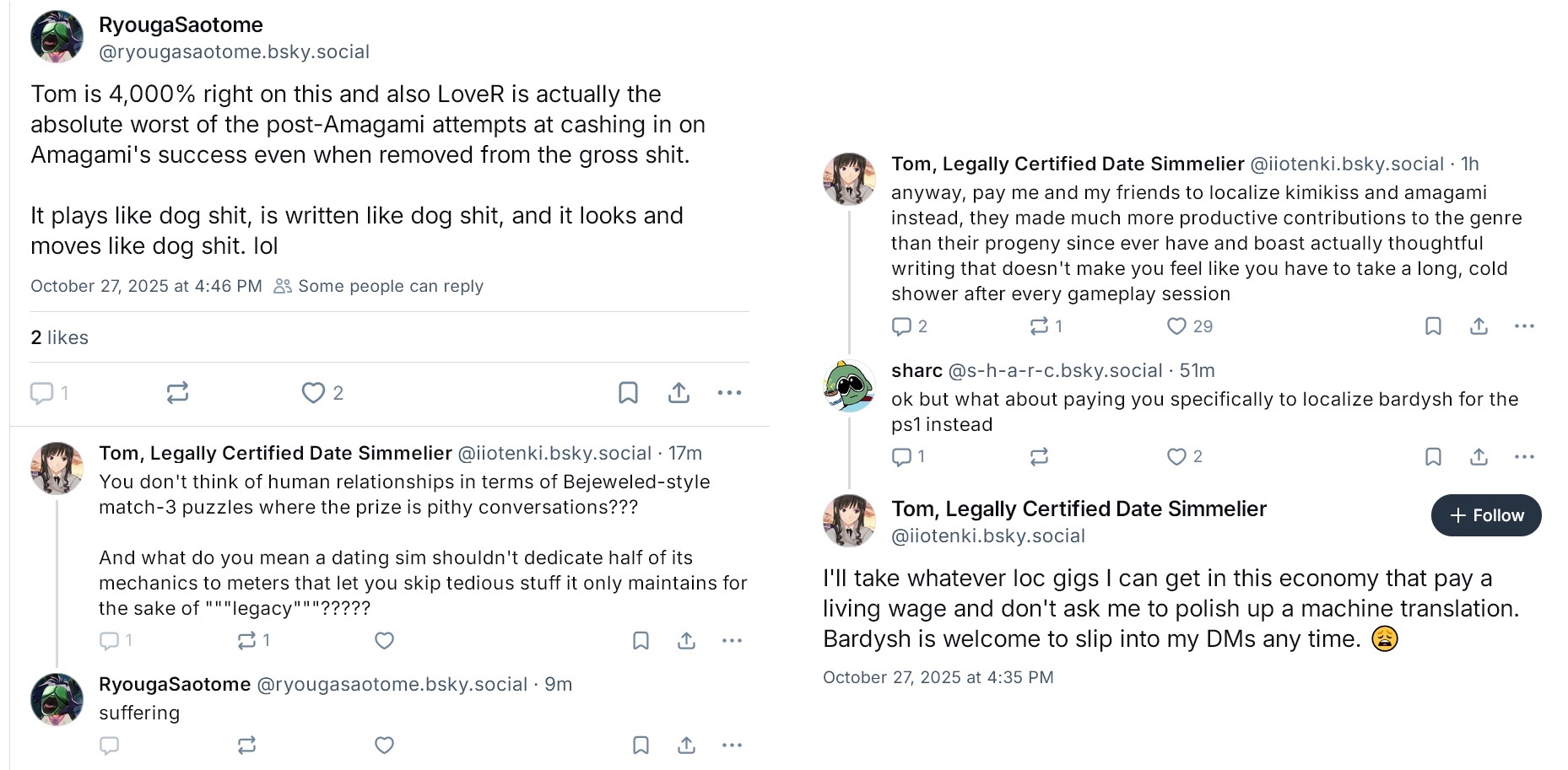Bookmark RyougaSaotome's main LoveR post
This screenshot has height=770, width=1568.
628,393
